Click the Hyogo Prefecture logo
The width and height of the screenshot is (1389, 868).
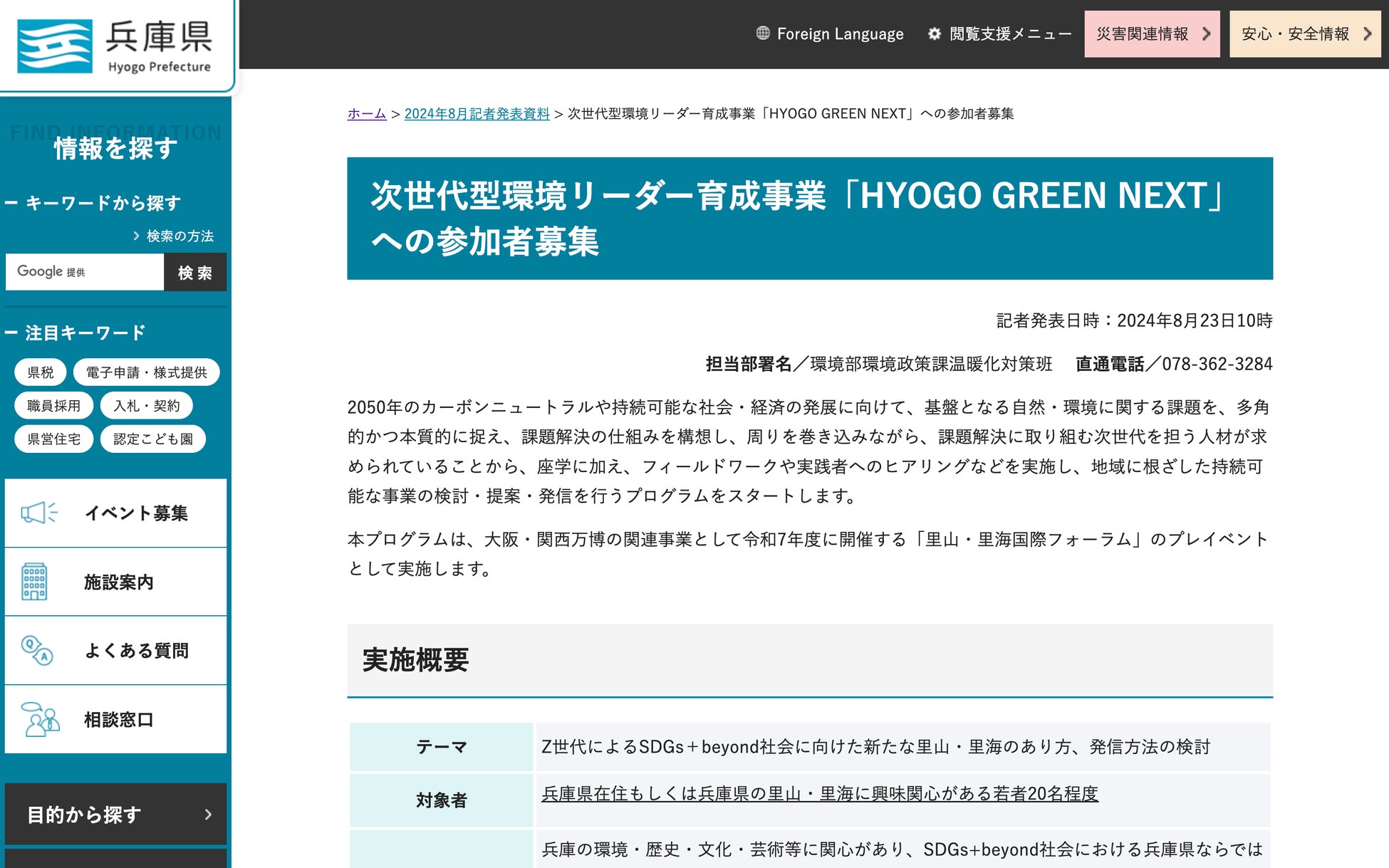pos(115,46)
